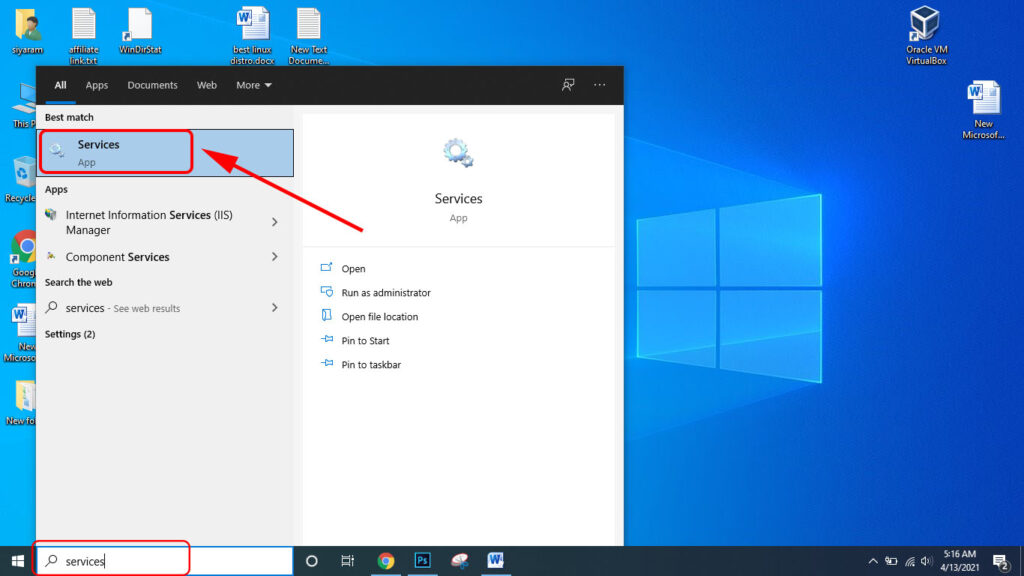Launch Photoshop from the taskbar
The height and width of the screenshot is (576, 1024).
click(x=422, y=561)
